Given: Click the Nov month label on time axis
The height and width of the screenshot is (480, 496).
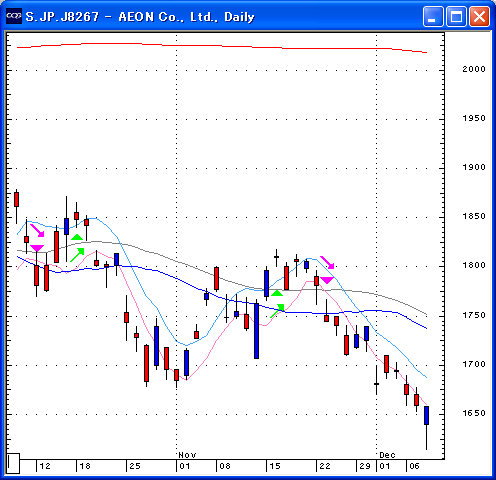Looking at the screenshot, I should 187,455.
